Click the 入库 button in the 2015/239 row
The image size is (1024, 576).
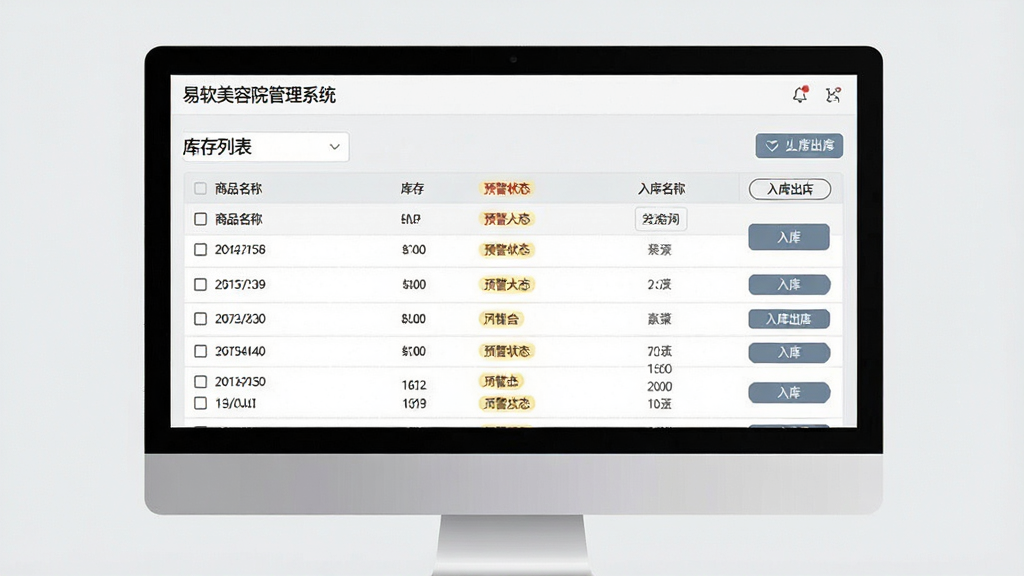[789, 285]
